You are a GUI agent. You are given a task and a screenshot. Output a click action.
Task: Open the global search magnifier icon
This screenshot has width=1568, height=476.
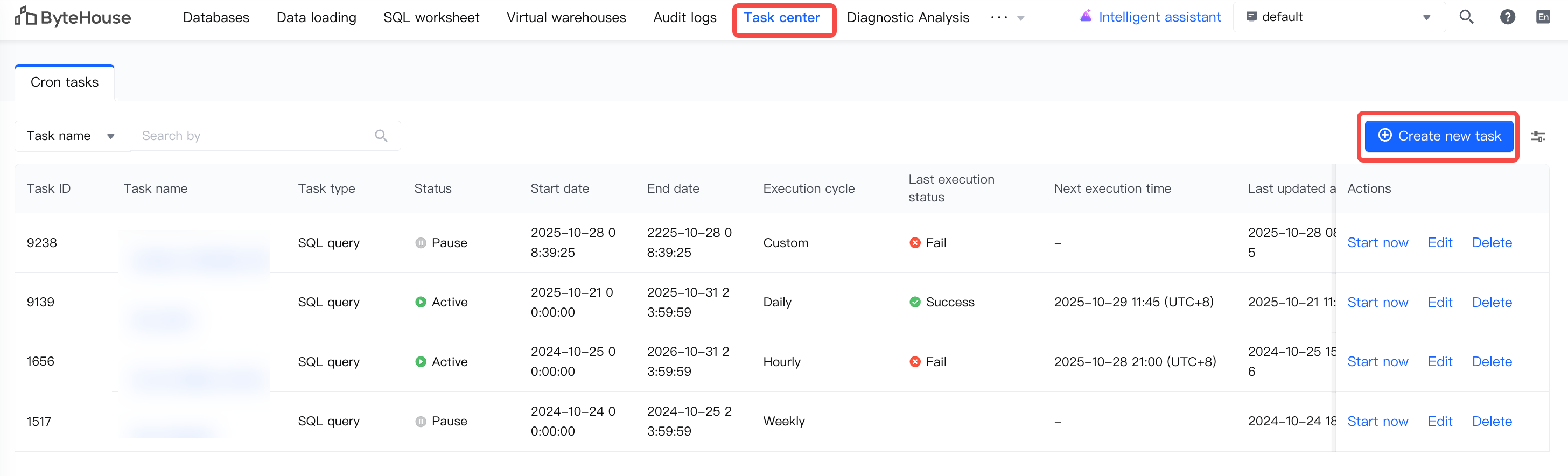tap(1466, 17)
